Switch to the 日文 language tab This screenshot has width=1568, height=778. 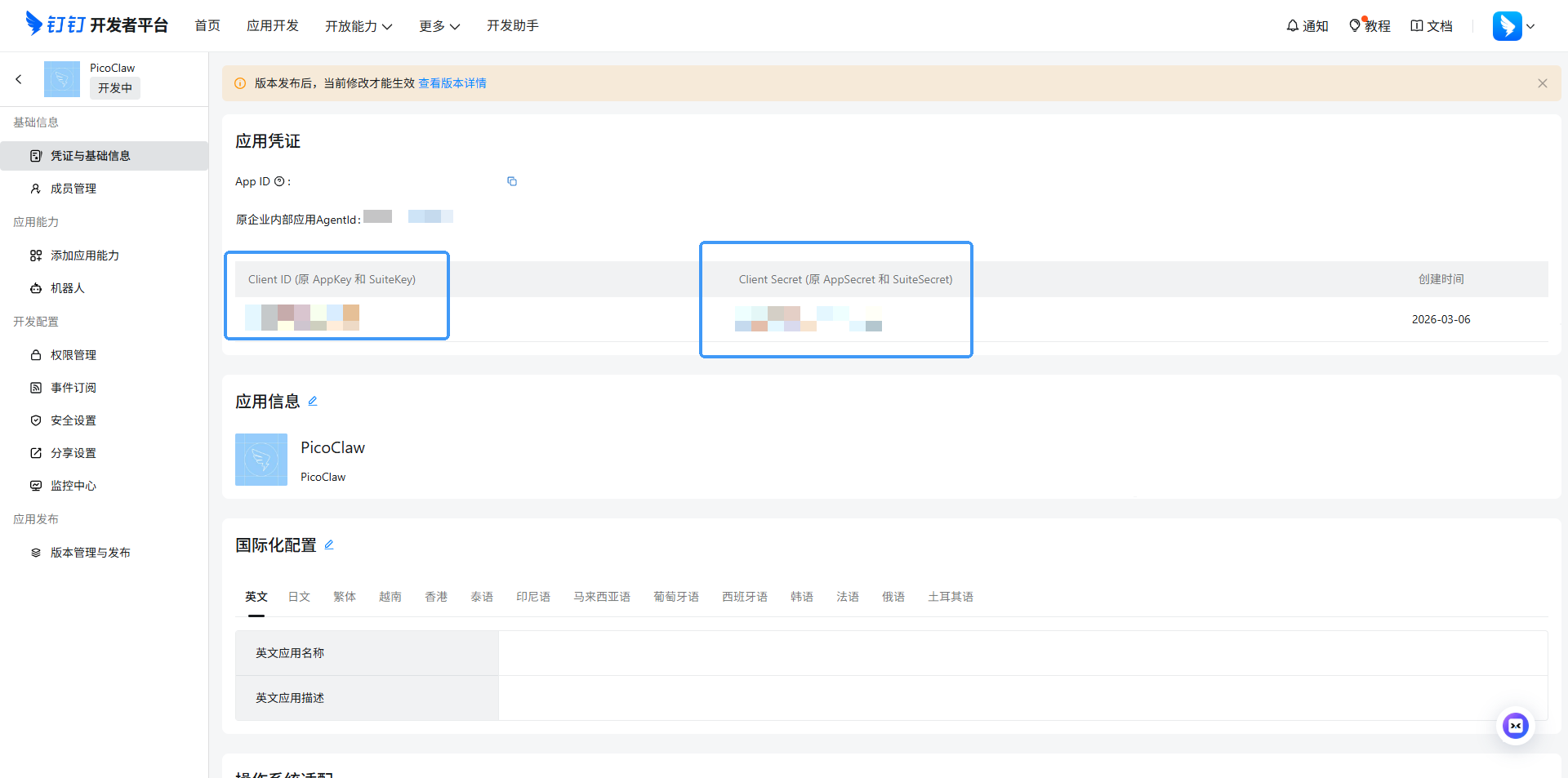[x=299, y=597]
